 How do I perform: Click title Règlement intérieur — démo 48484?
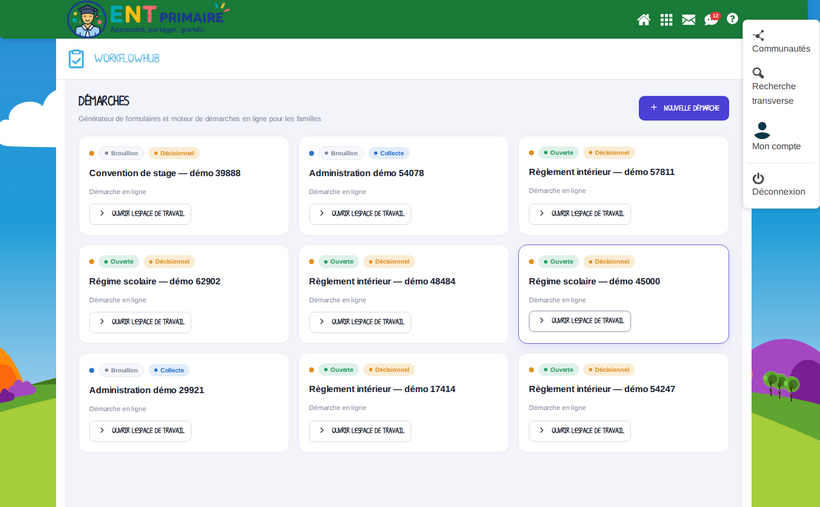[382, 281]
